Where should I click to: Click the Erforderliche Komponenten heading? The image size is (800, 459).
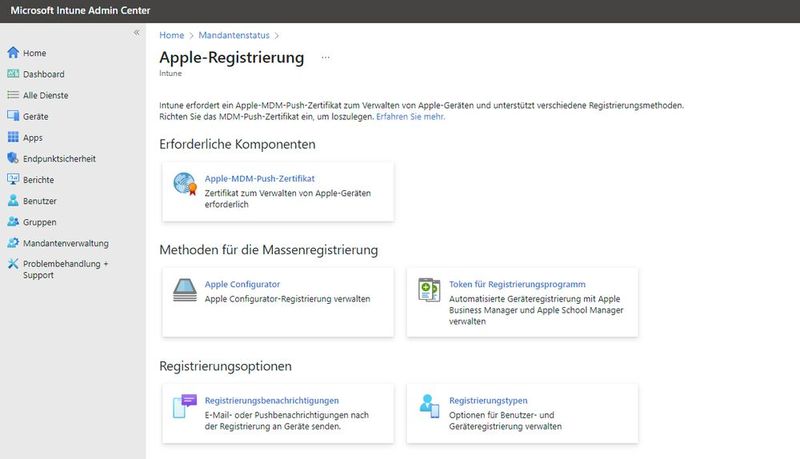(237, 144)
